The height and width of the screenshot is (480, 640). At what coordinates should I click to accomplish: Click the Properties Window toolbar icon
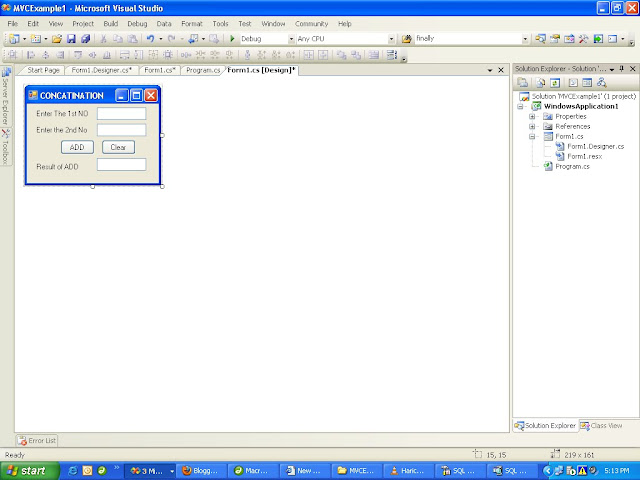point(555,39)
